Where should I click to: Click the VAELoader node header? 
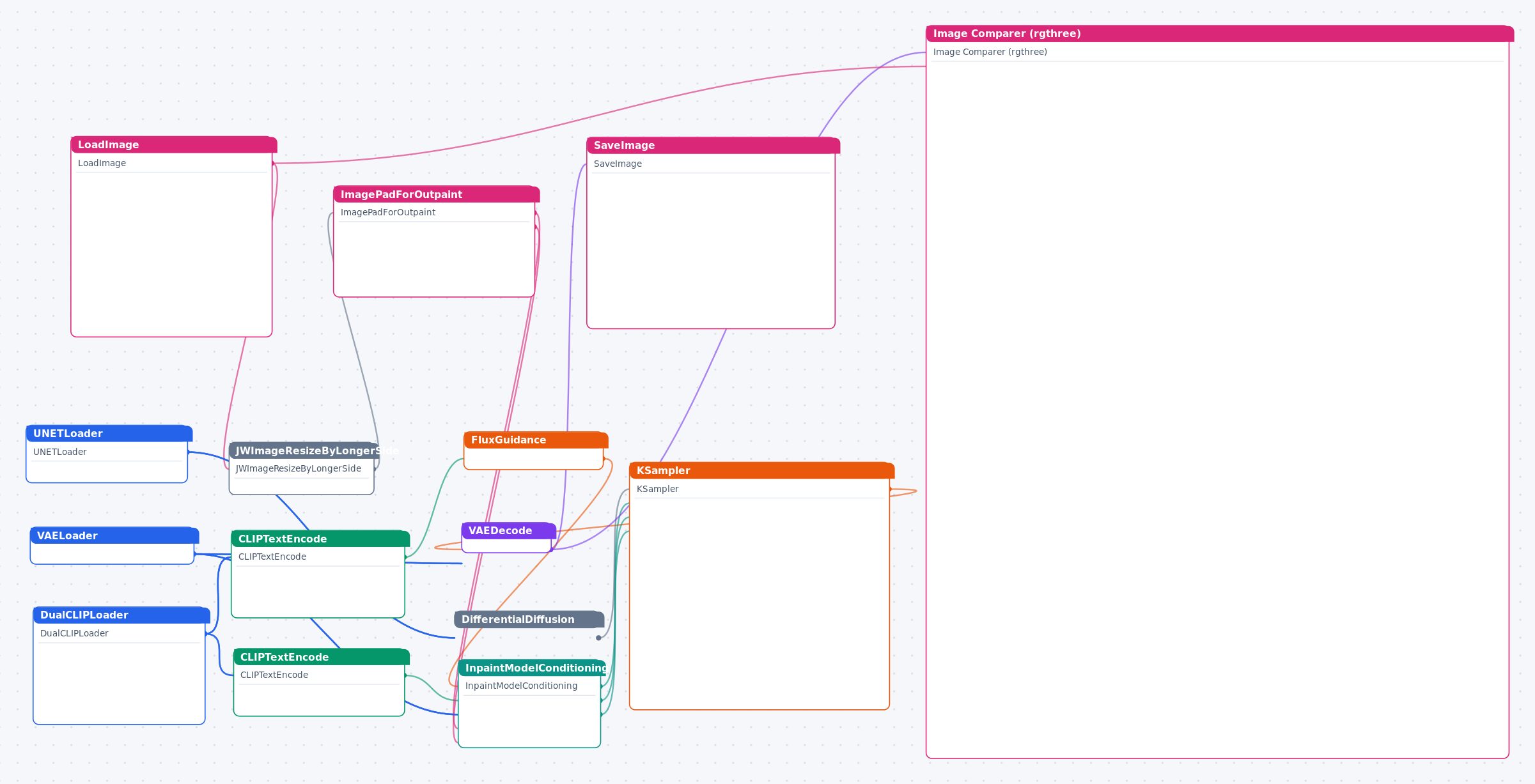coord(114,535)
